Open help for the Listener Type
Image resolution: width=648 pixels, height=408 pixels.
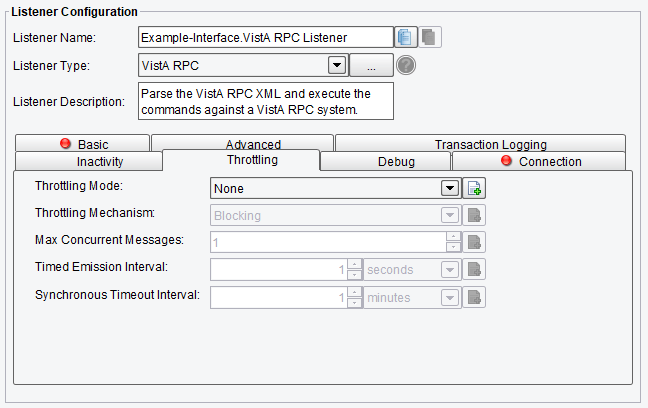point(406,65)
